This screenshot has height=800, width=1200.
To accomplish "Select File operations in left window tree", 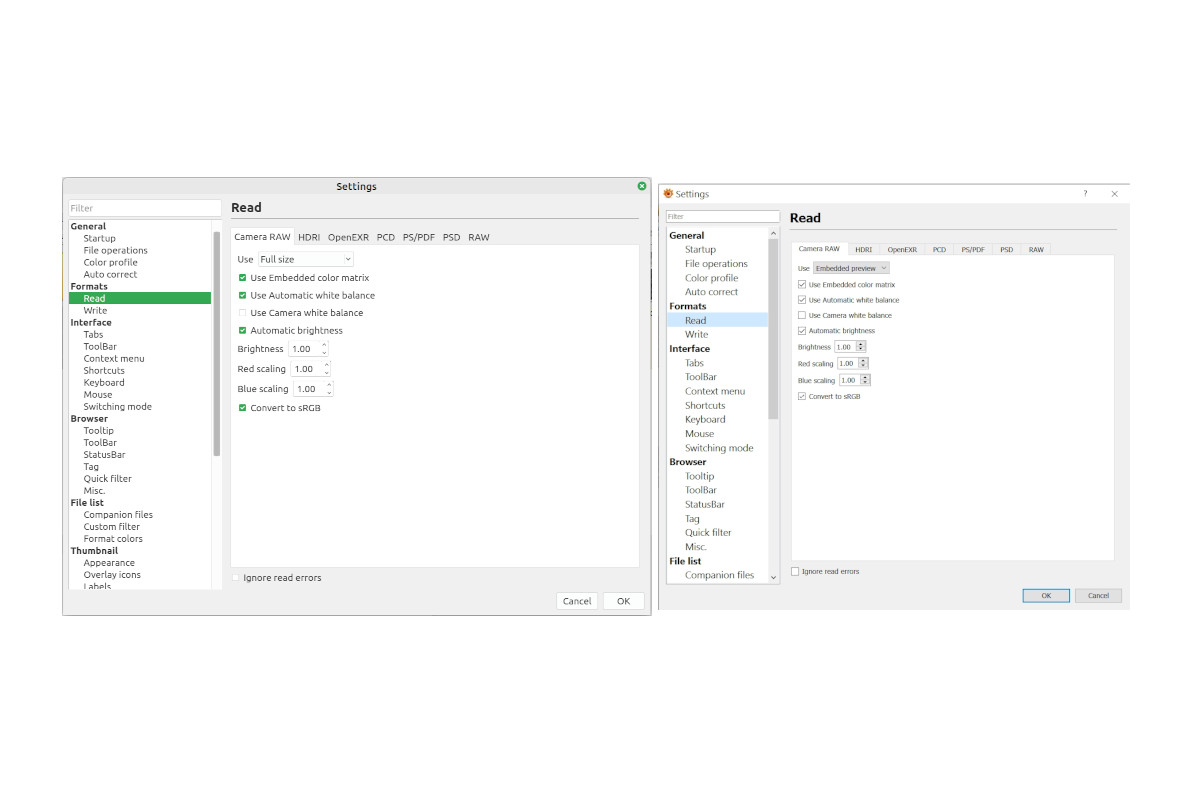I will [x=115, y=250].
